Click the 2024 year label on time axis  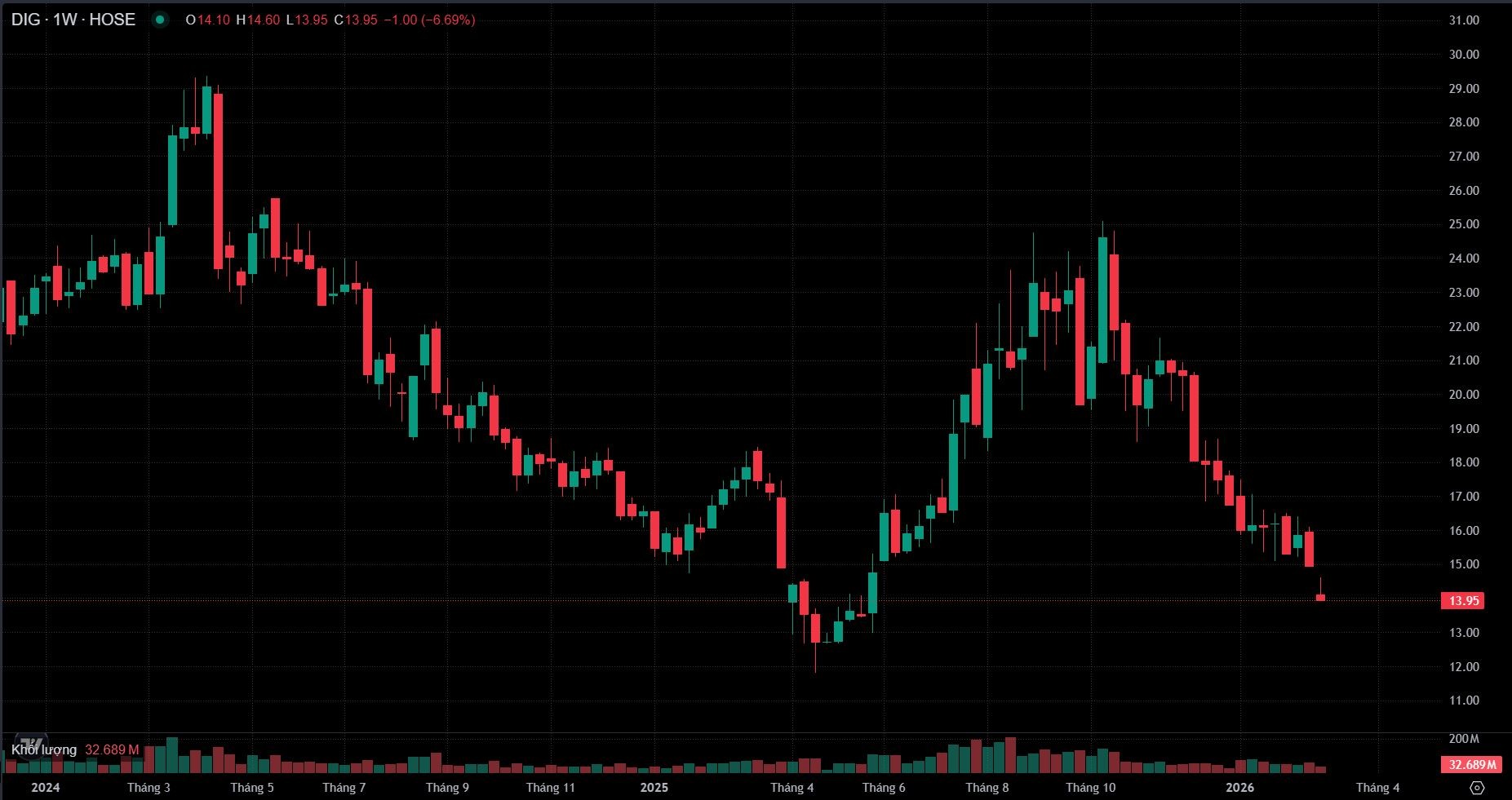click(45, 787)
